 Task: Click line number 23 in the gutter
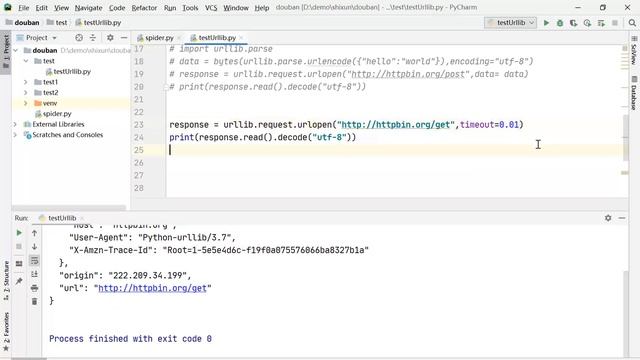point(139,125)
